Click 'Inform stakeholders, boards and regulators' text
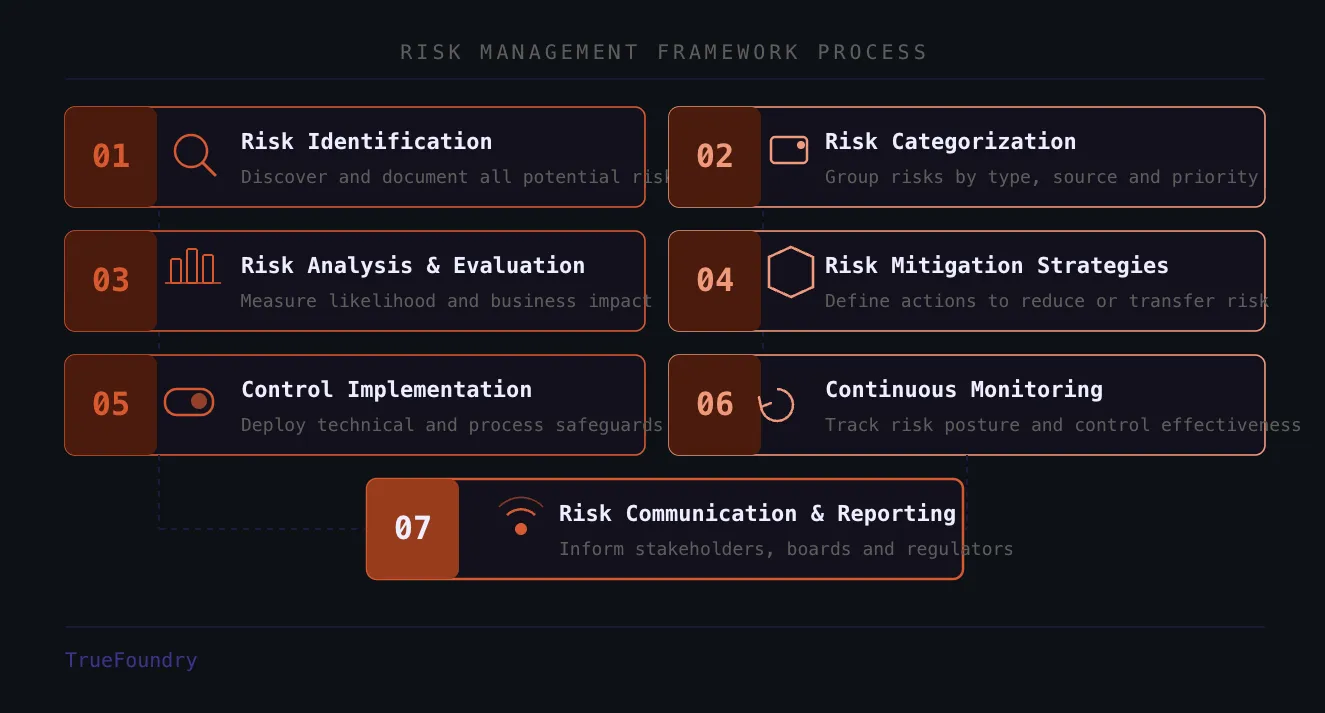1325x713 pixels. [x=786, y=549]
